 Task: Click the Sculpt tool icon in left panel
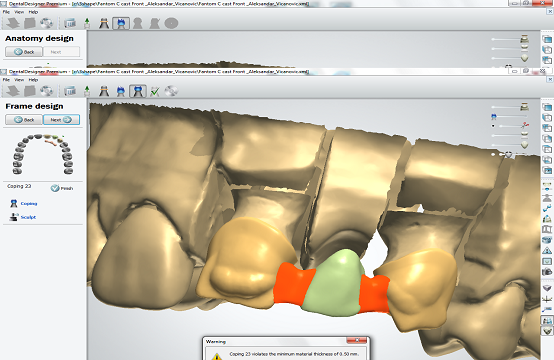click(x=14, y=217)
